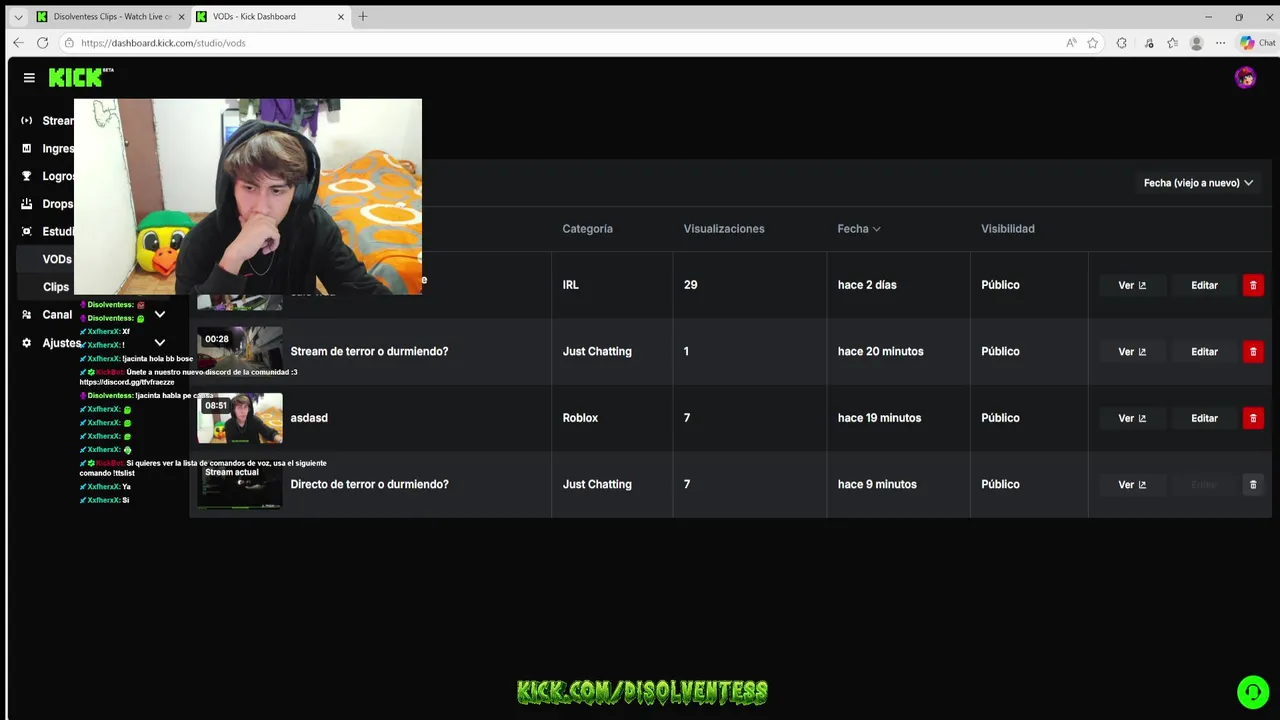The image size is (1280, 720).
Task: Click the 'hace 2 días' date cell
Action: pyautogui.click(x=867, y=285)
